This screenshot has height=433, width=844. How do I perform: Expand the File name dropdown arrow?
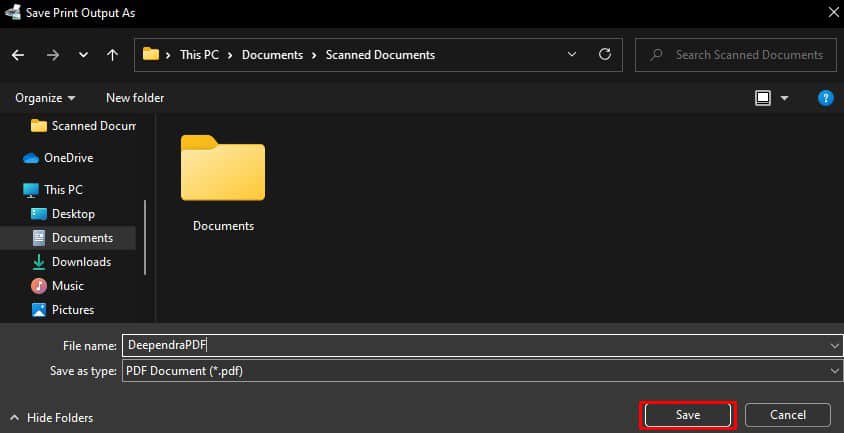pos(834,346)
